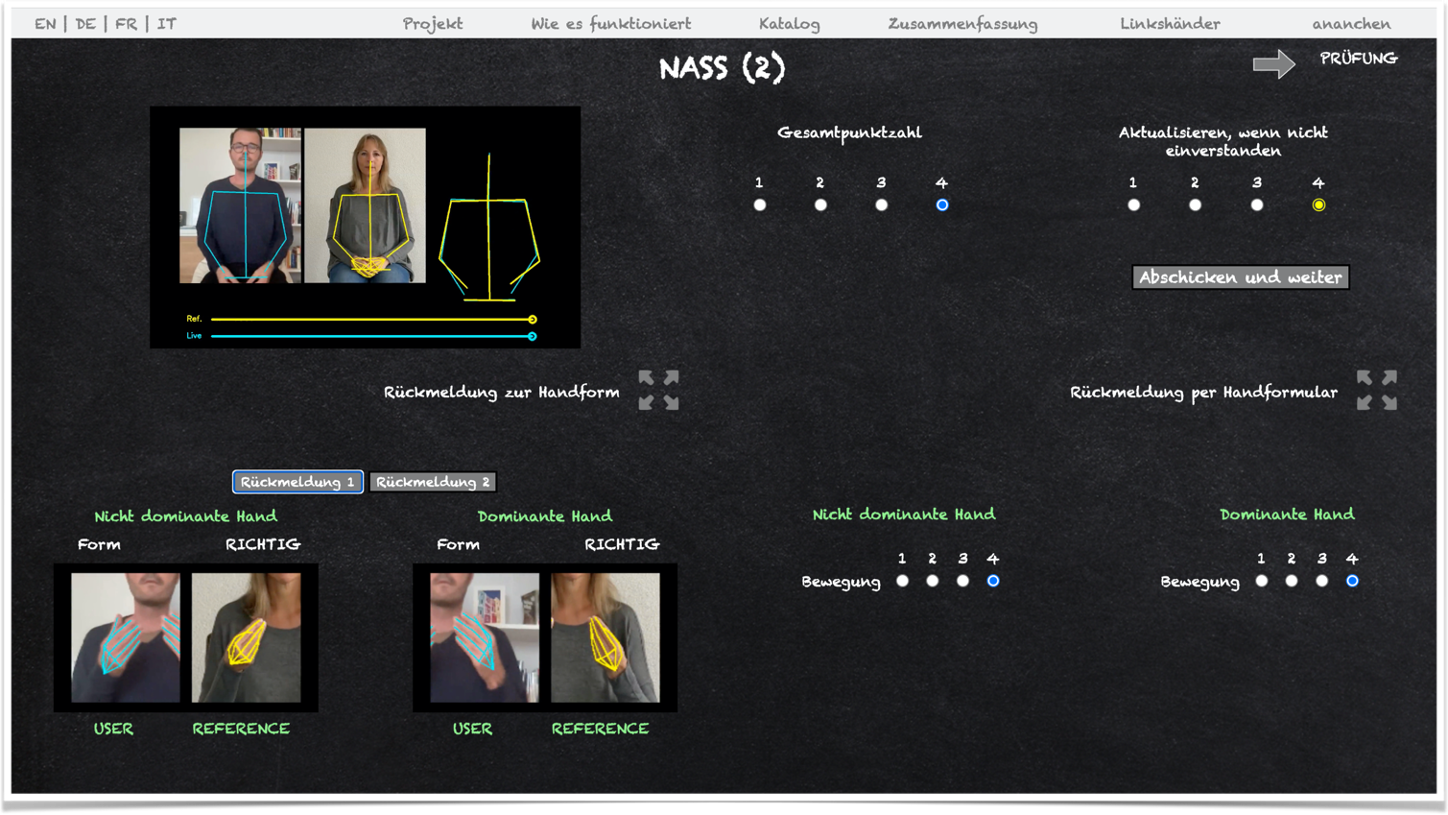
Task: Expand the Rückmeldung zur Handform panel
Action: pyautogui.click(x=659, y=390)
